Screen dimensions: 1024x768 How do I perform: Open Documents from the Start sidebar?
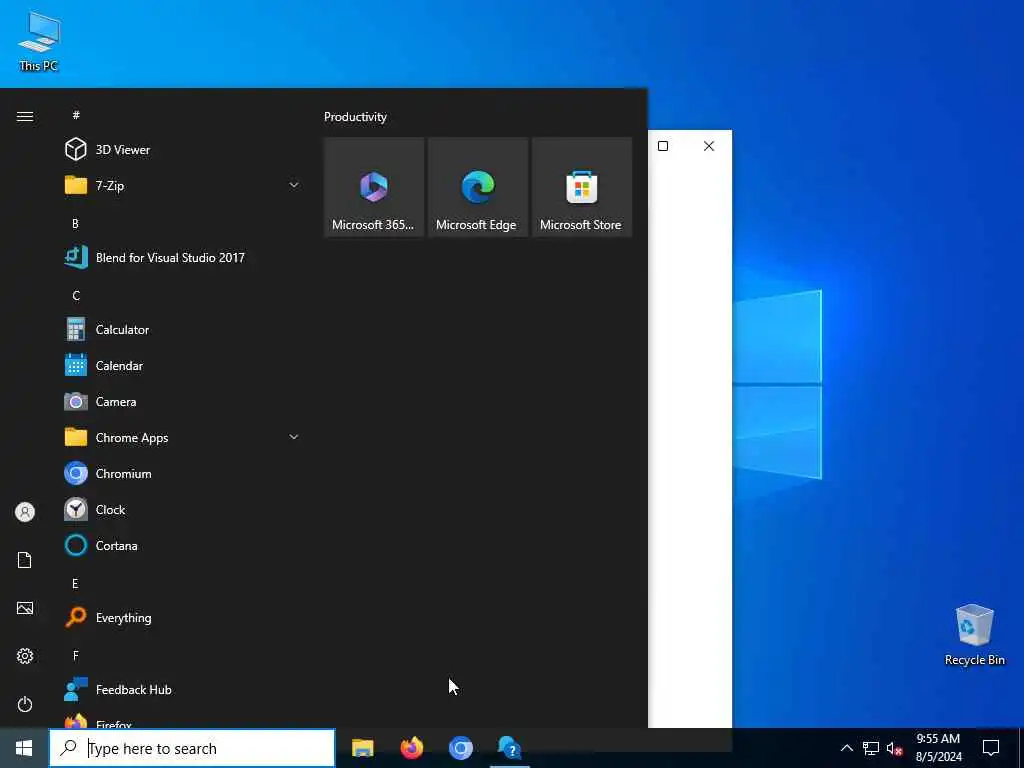(25, 560)
